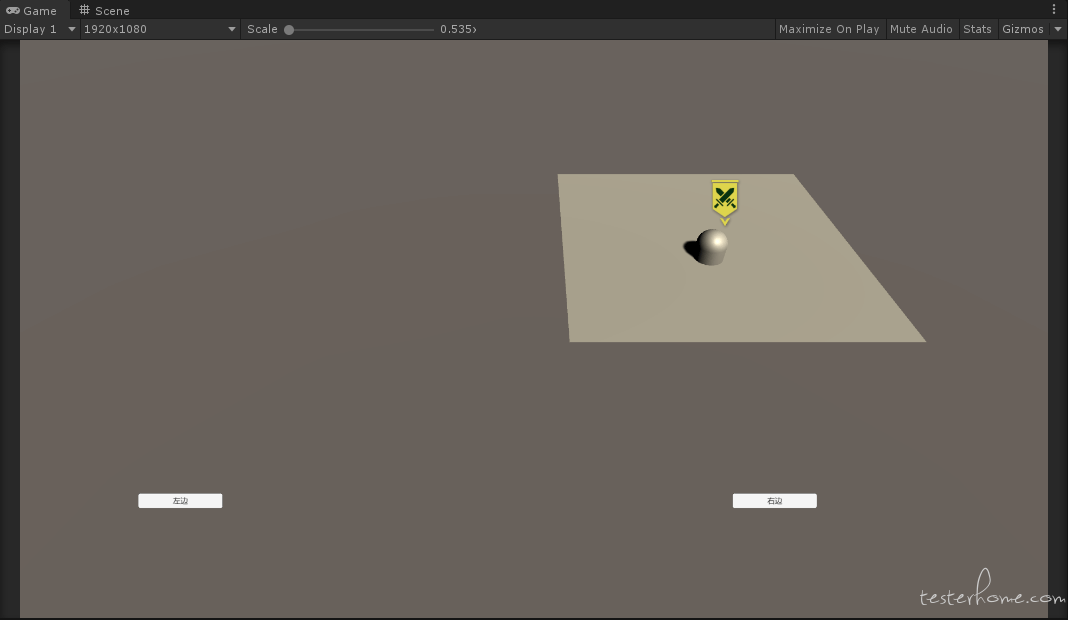Image resolution: width=1068 pixels, height=620 pixels.
Task: Click the Scale slider handle
Action: pos(289,29)
